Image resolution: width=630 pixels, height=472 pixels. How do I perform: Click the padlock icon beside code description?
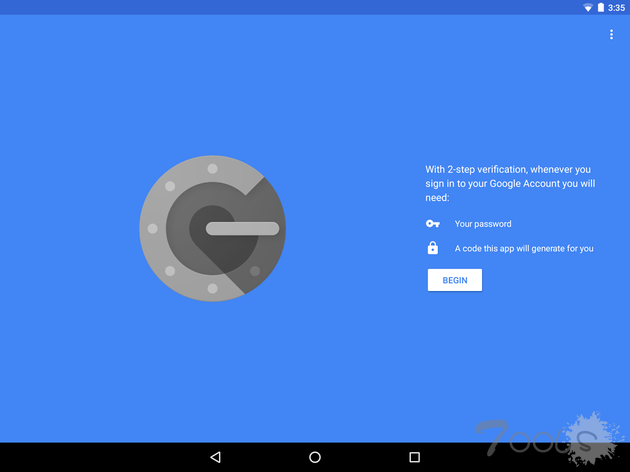tap(433, 248)
